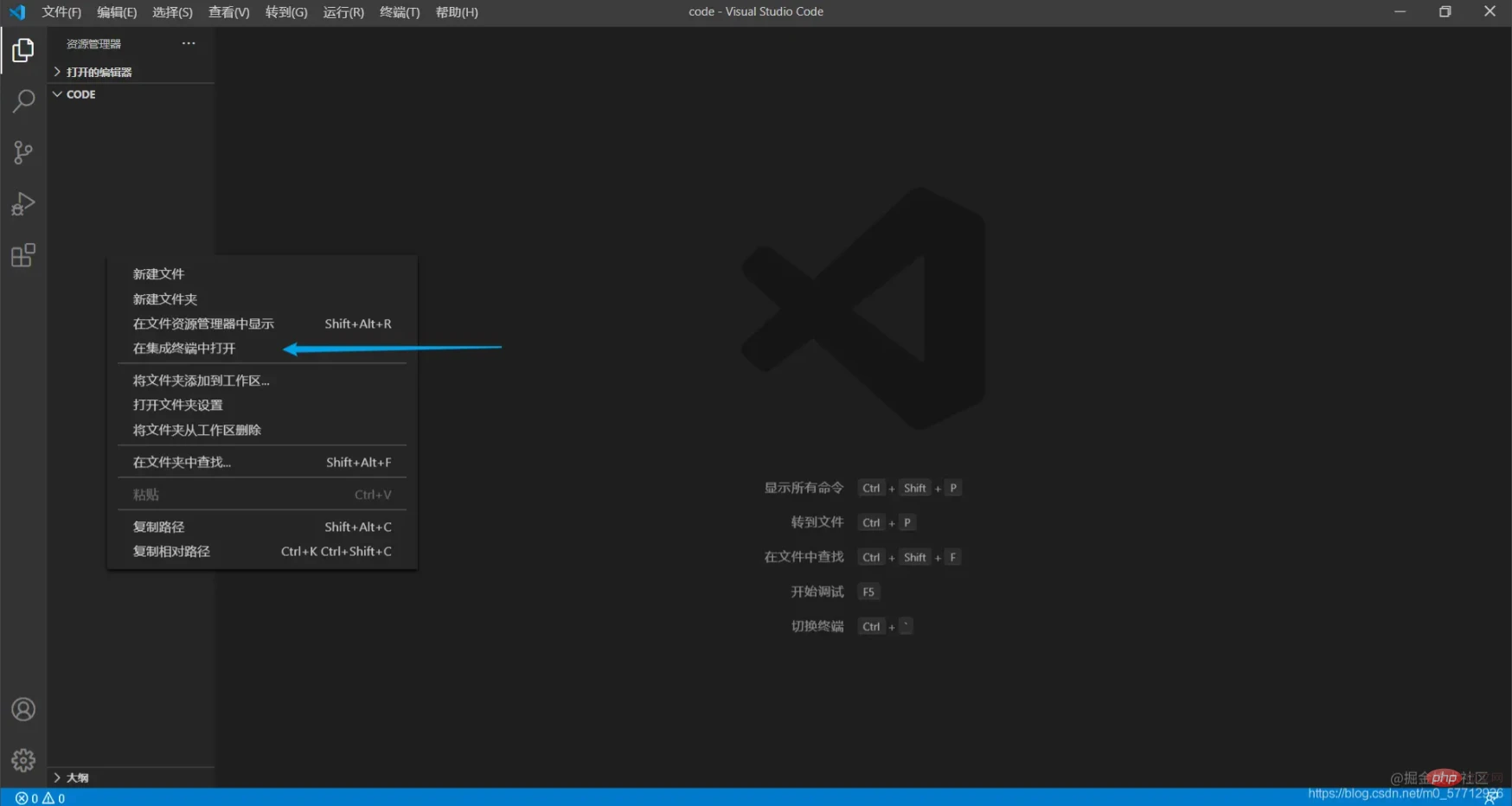This screenshot has width=1512, height=806.
Task: Open the 选择(S) menu
Action: (x=172, y=12)
